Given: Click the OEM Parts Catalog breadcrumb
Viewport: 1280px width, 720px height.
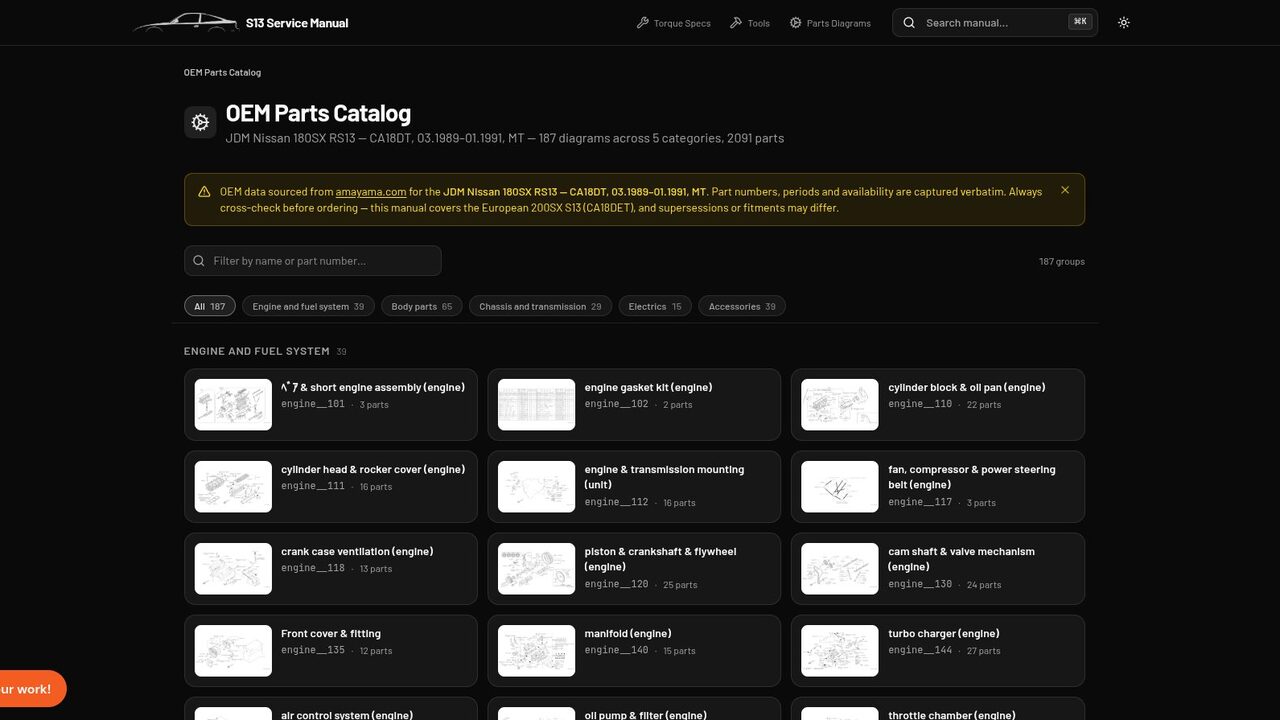Looking at the screenshot, I should coord(222,73).
